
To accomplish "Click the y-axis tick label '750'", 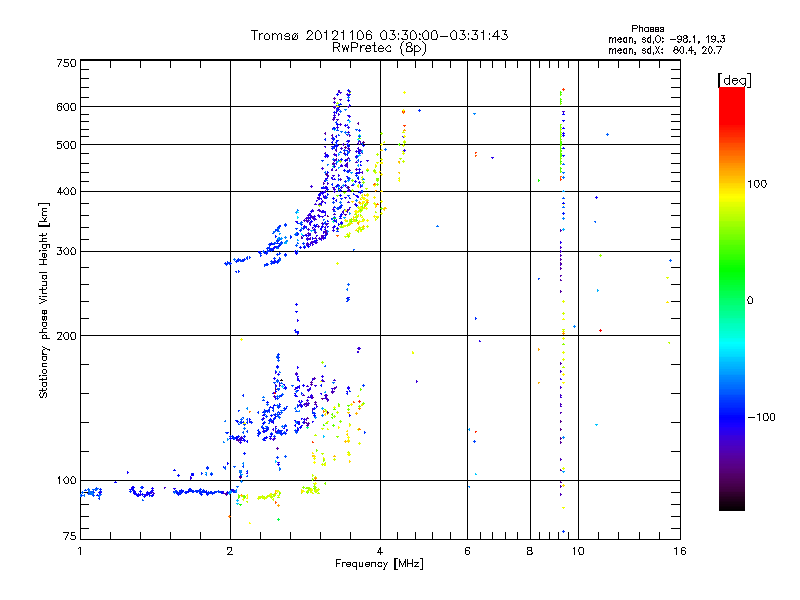I will tap(66, 63).
